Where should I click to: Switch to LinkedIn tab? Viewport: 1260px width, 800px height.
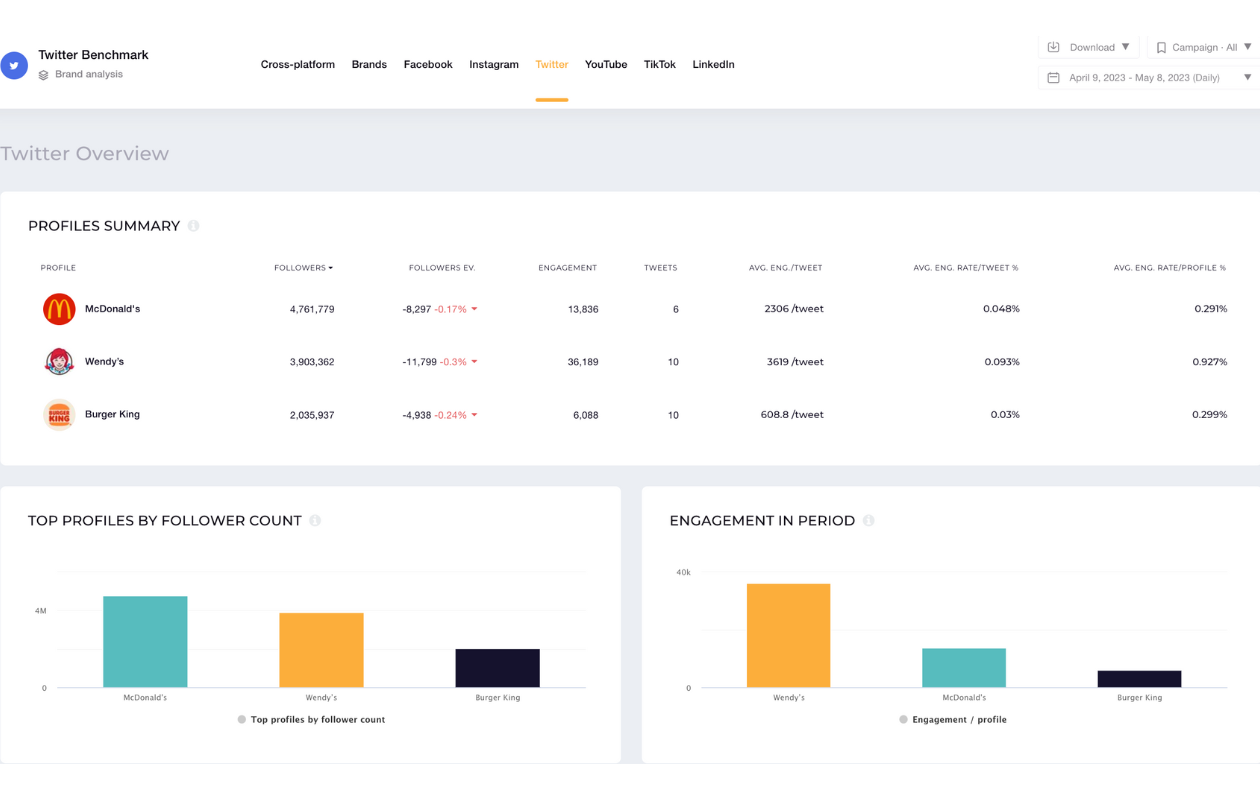tap(714, 65)
